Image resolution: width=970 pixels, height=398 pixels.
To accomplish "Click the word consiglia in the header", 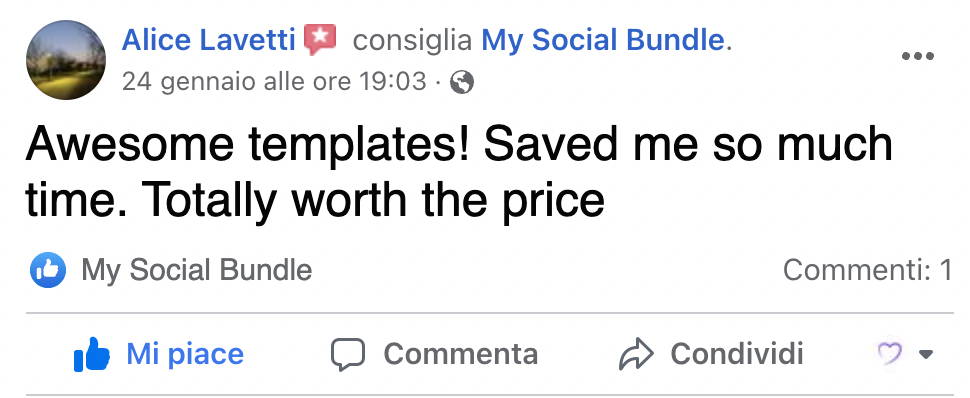I will coord(413,40).
